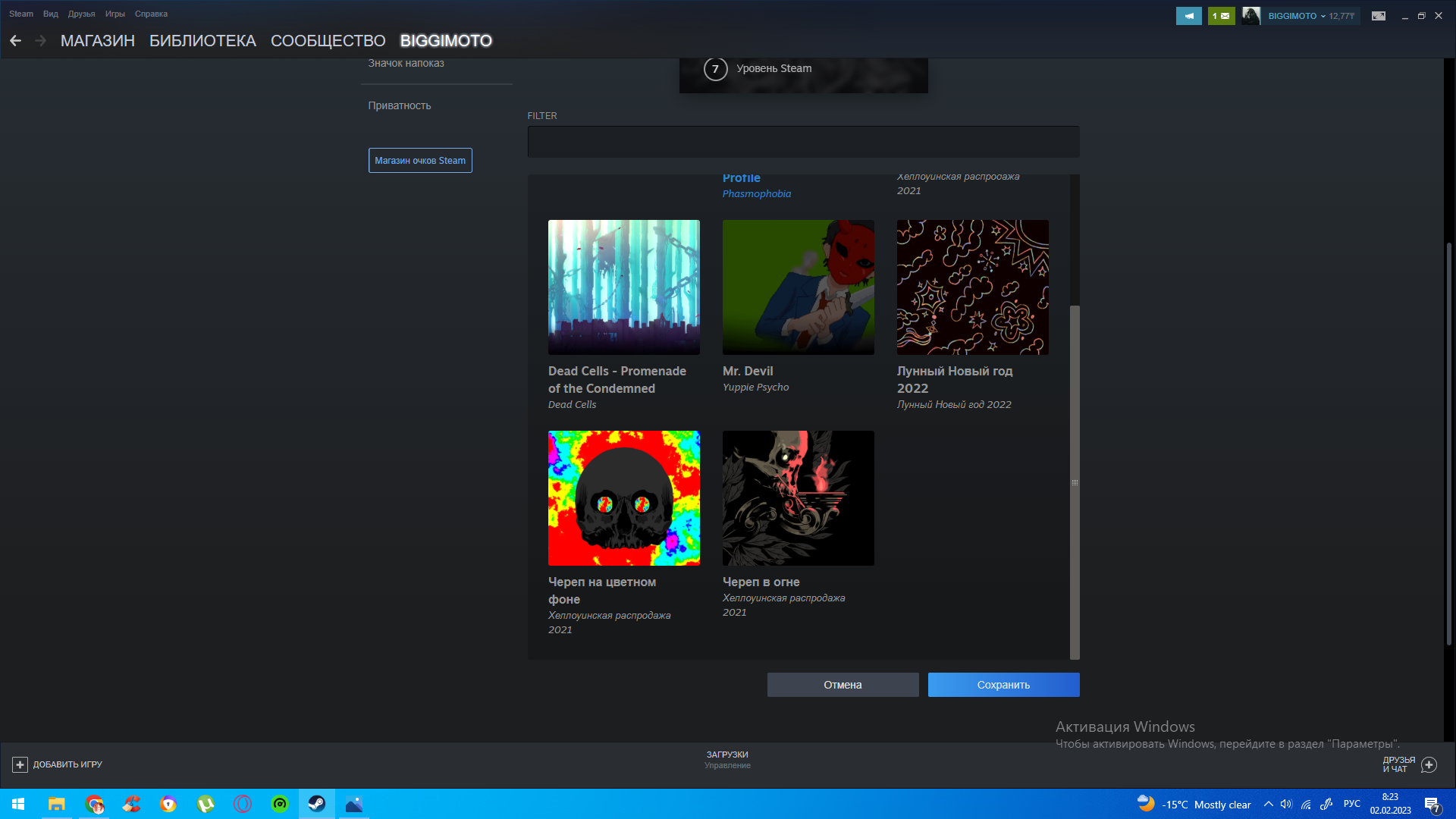This screenshot has width=1456, height=819.
Task: Open File Explorer from taskbar
Action: (x=56, y=804)
